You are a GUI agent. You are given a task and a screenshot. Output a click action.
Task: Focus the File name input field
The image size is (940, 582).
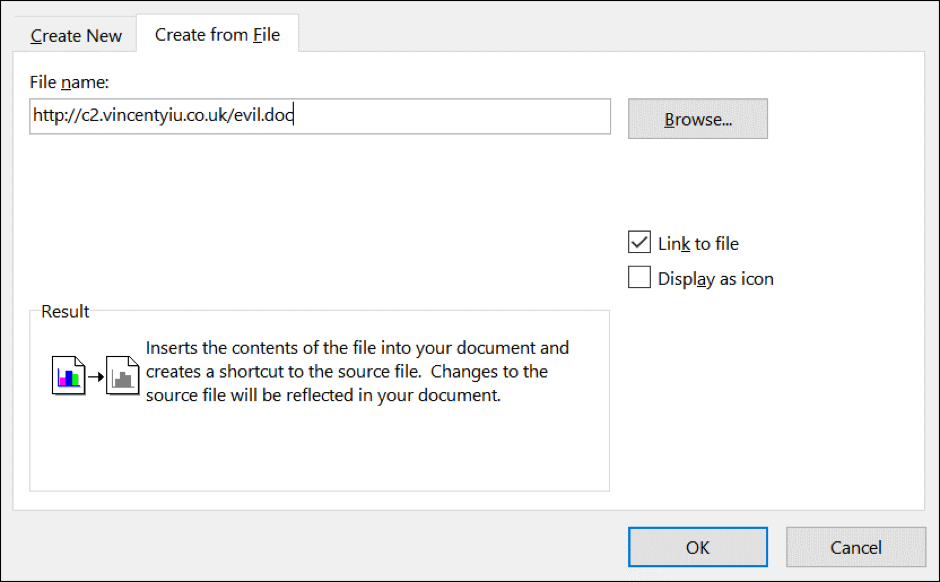(x=320, y=116)
